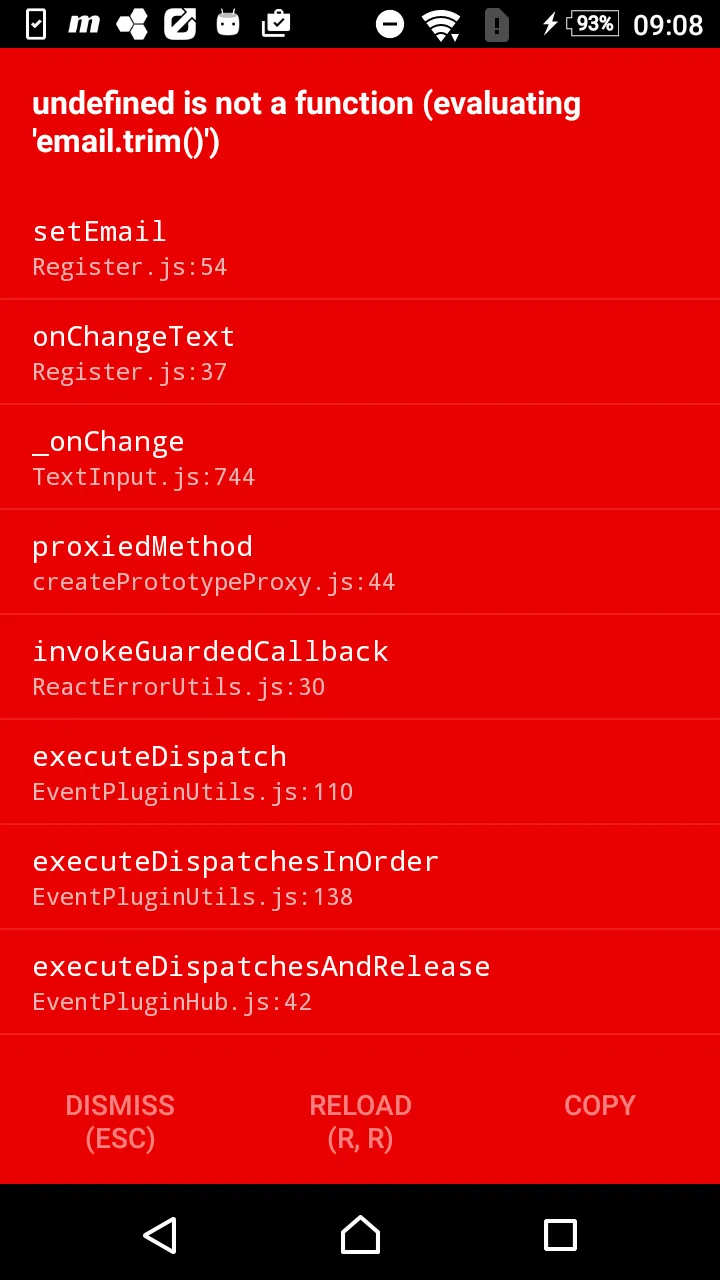Select the proxiedMethod createPrototypeProxy.js frame
720x1280 pixels.
pyautogui.click(x=360, y=562)
